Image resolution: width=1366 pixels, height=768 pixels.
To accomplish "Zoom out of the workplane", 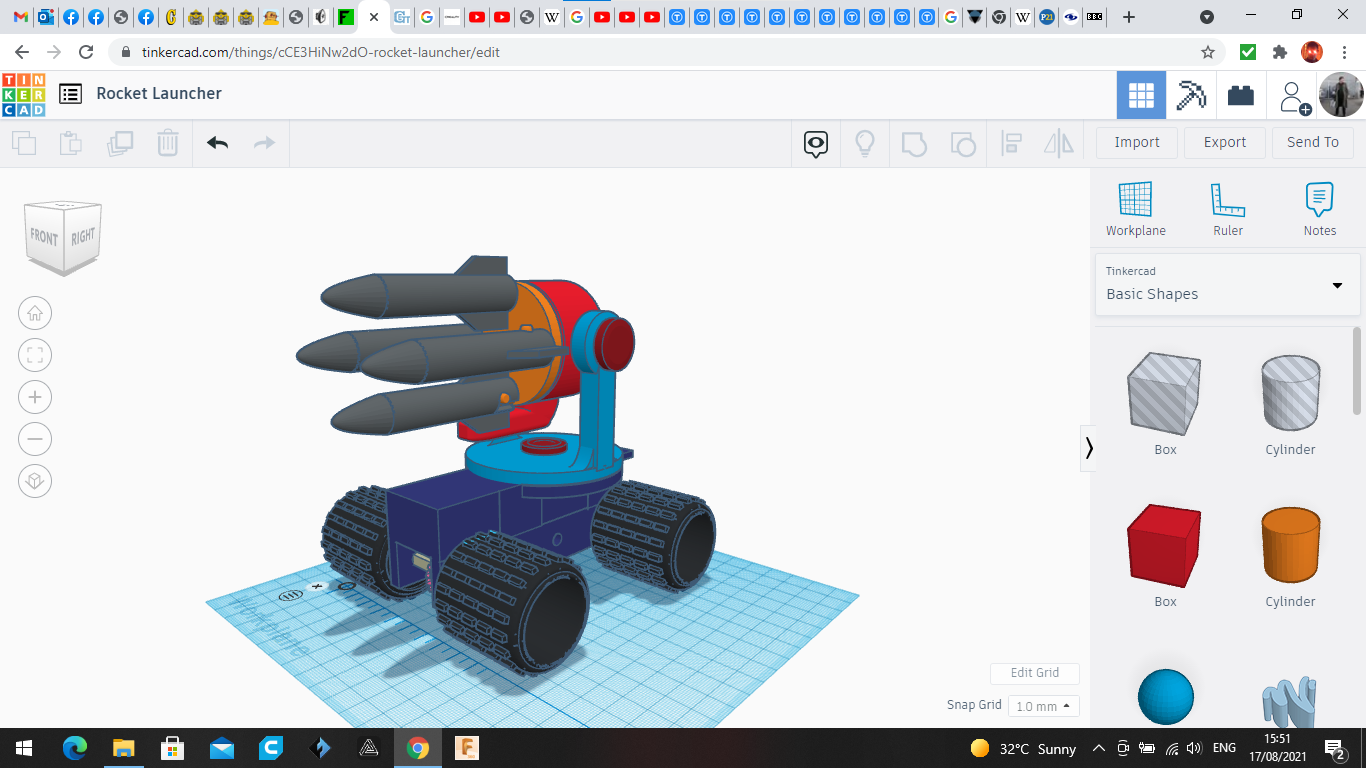I will point(35,439).
